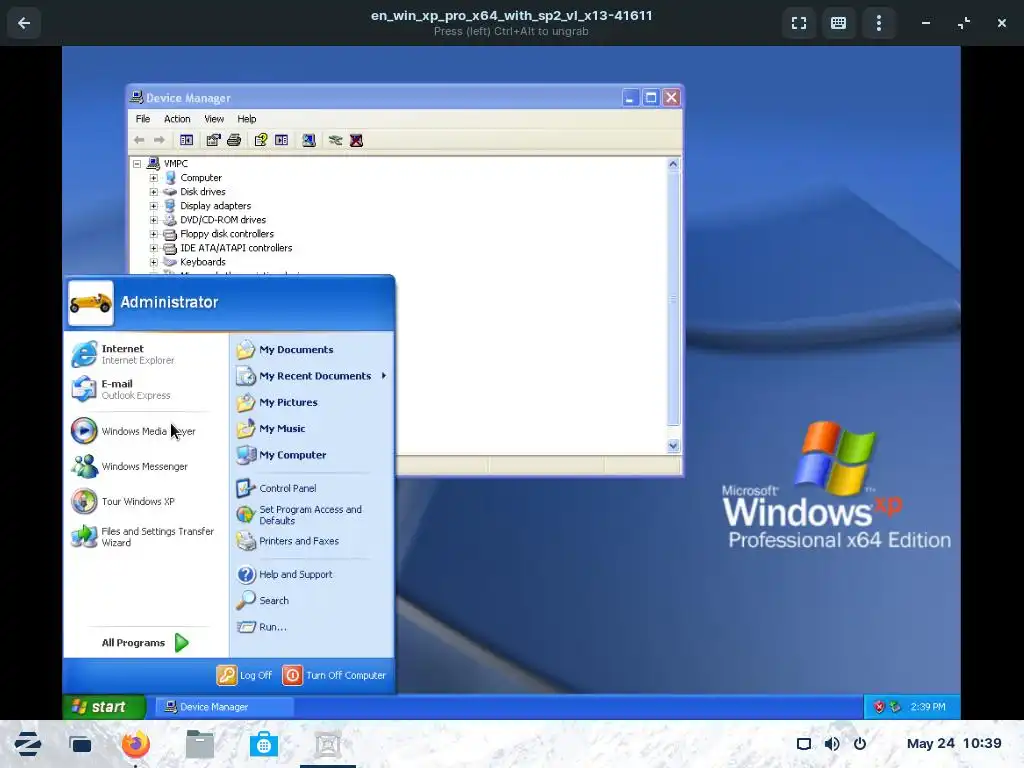Go back using the header arrow button
The height and width of the screenshot is (768, 1024).
(x=24, y=24)
